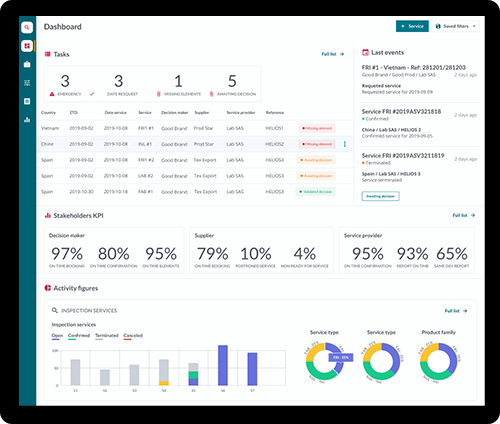
Task: Click the Stakeholders KPI chart icon
Action: tap(48, 216)
